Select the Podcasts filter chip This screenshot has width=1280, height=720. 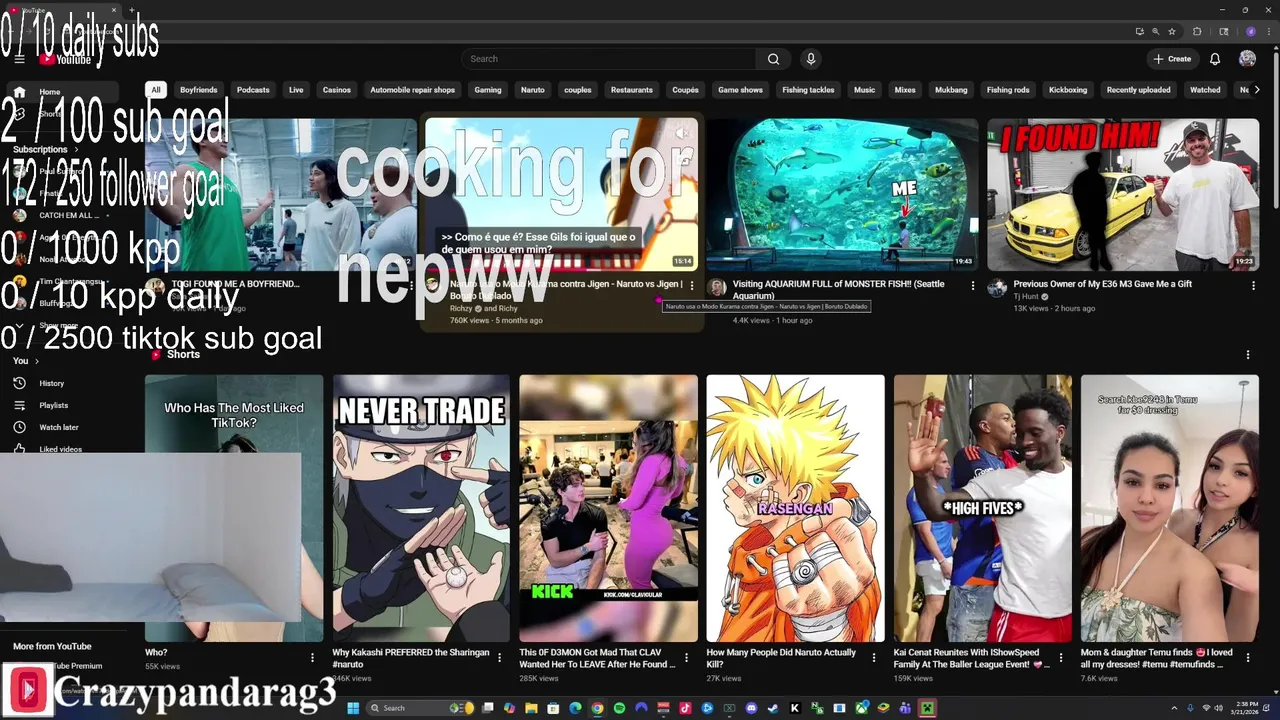[x=253, y=90]
